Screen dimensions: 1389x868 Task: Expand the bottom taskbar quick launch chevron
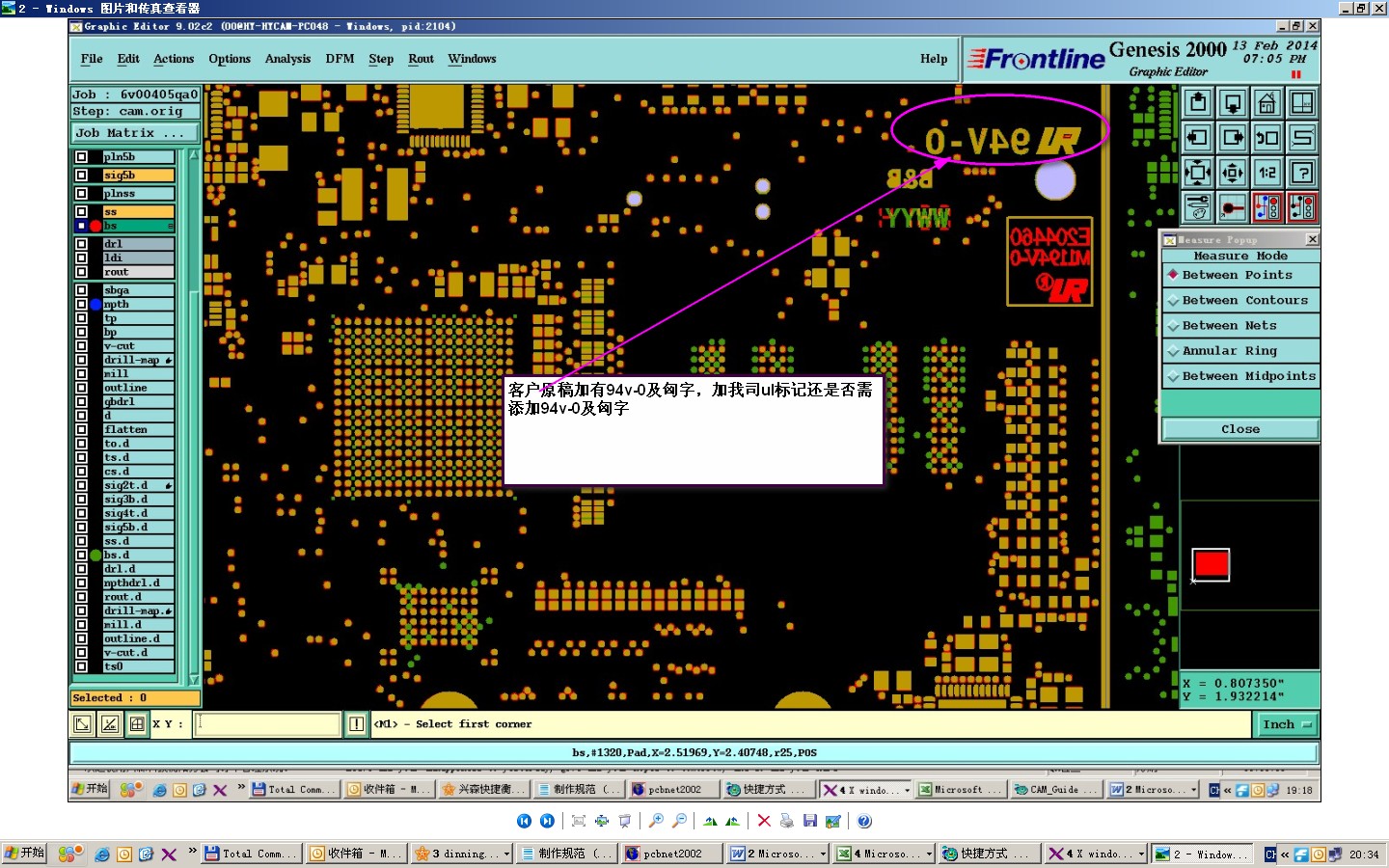(x=192, y=852)
